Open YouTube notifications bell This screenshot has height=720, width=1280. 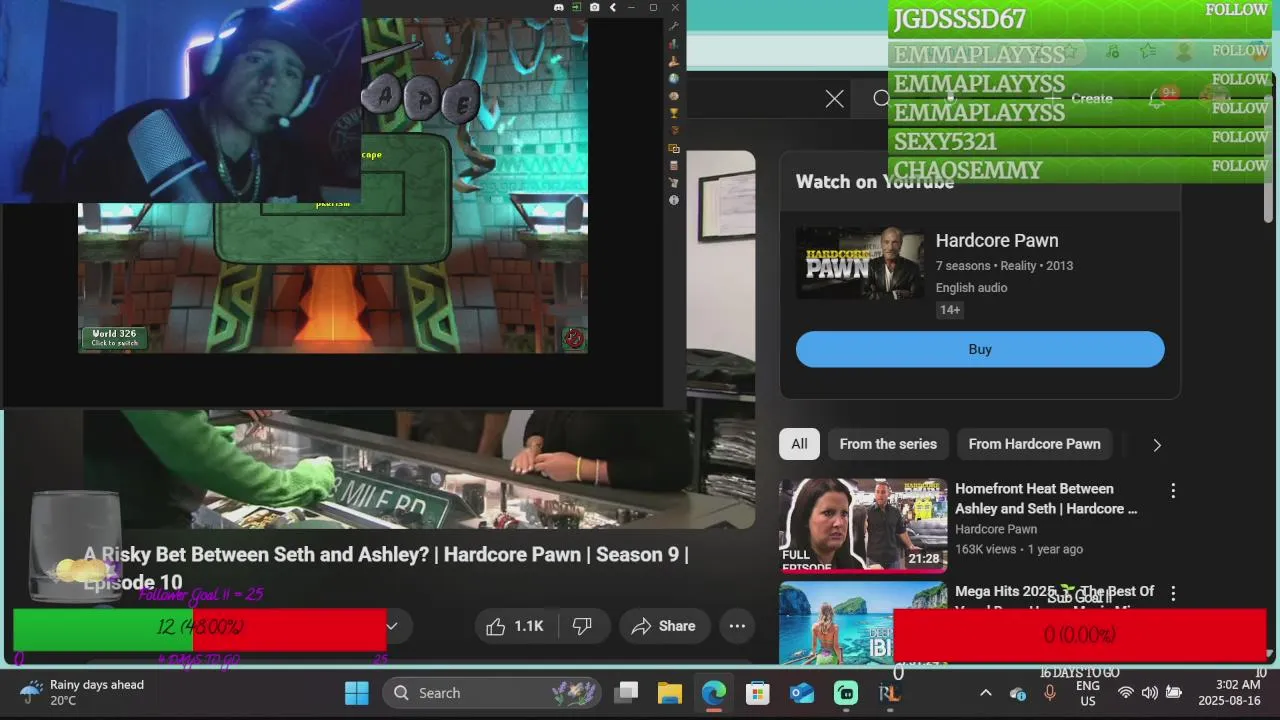(1156, 98)
